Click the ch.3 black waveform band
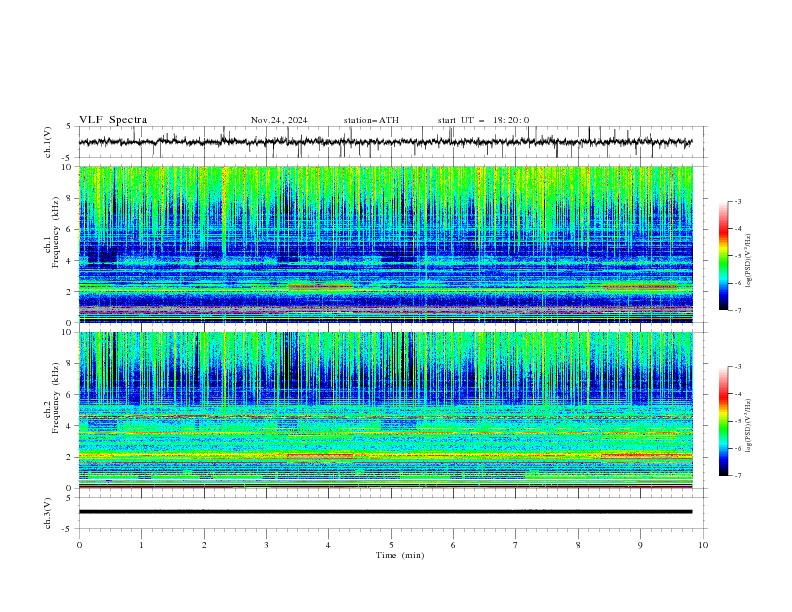Screen dimensions: 792x612 click(385, 512)
